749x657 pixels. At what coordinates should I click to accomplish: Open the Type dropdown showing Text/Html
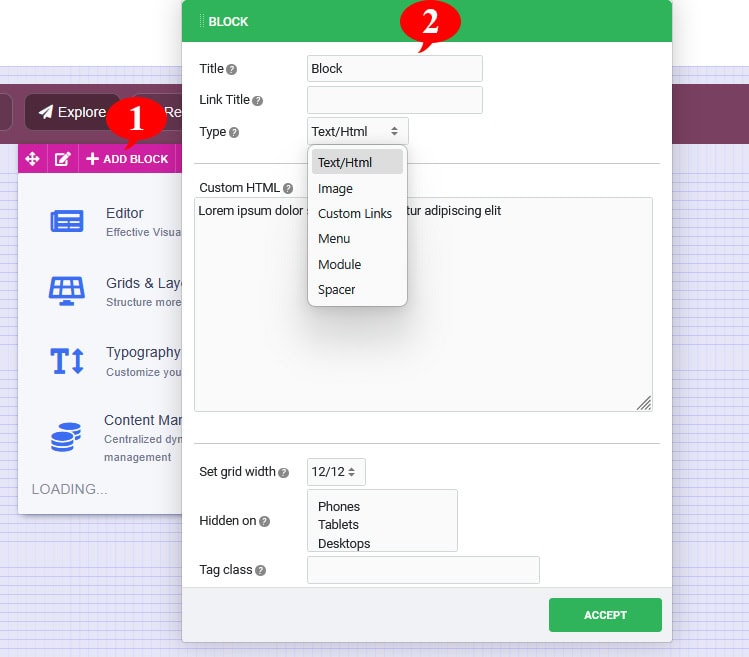click(x=358, y=131)
